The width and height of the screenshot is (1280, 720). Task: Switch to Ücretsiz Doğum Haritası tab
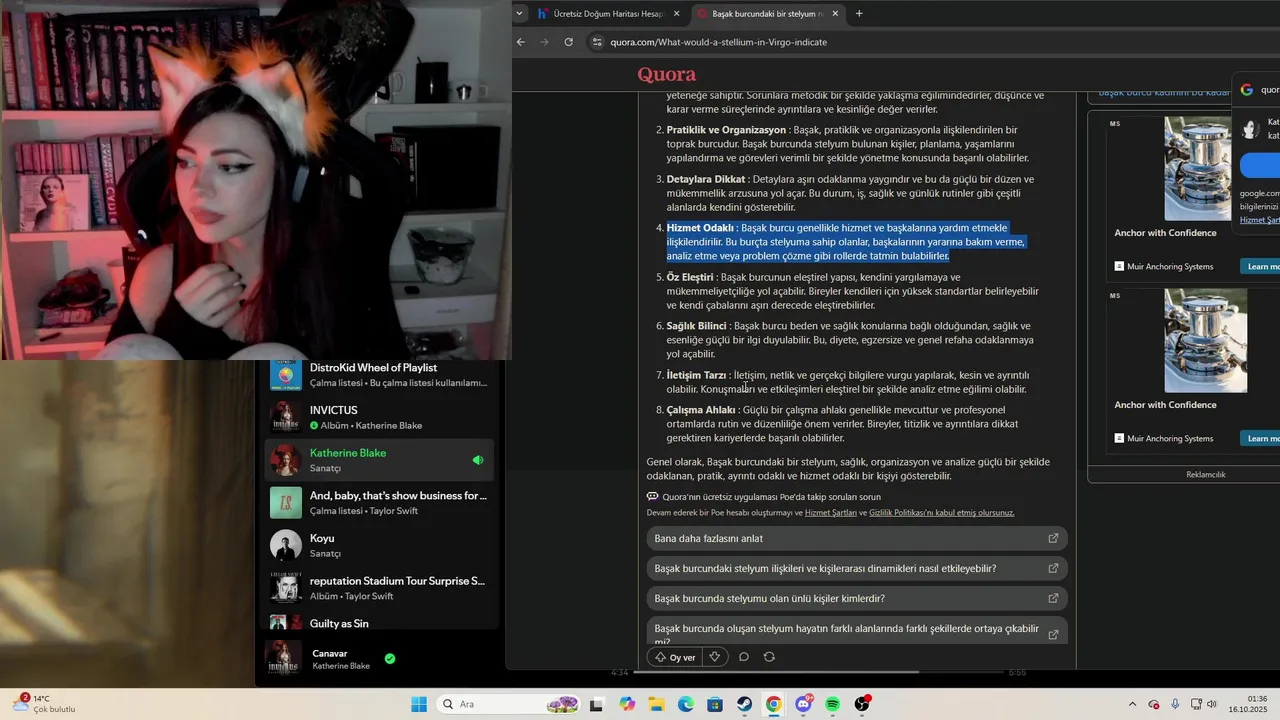[x=609, y=14]
